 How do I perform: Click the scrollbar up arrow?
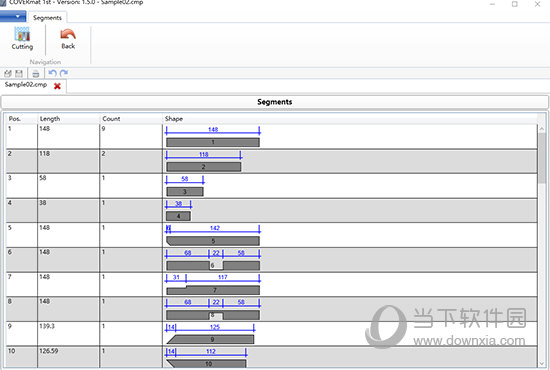click(542, 129)
